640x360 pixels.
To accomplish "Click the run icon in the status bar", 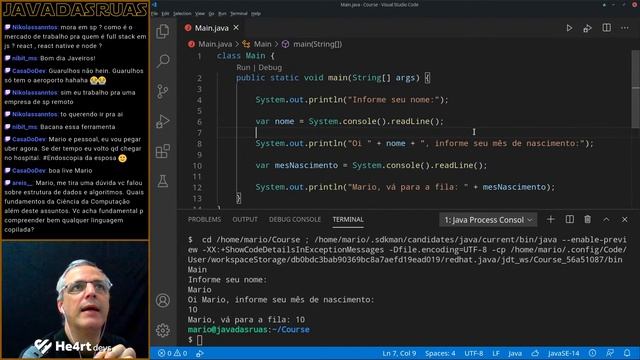I will pyautogui.click(x=200, y=353).
